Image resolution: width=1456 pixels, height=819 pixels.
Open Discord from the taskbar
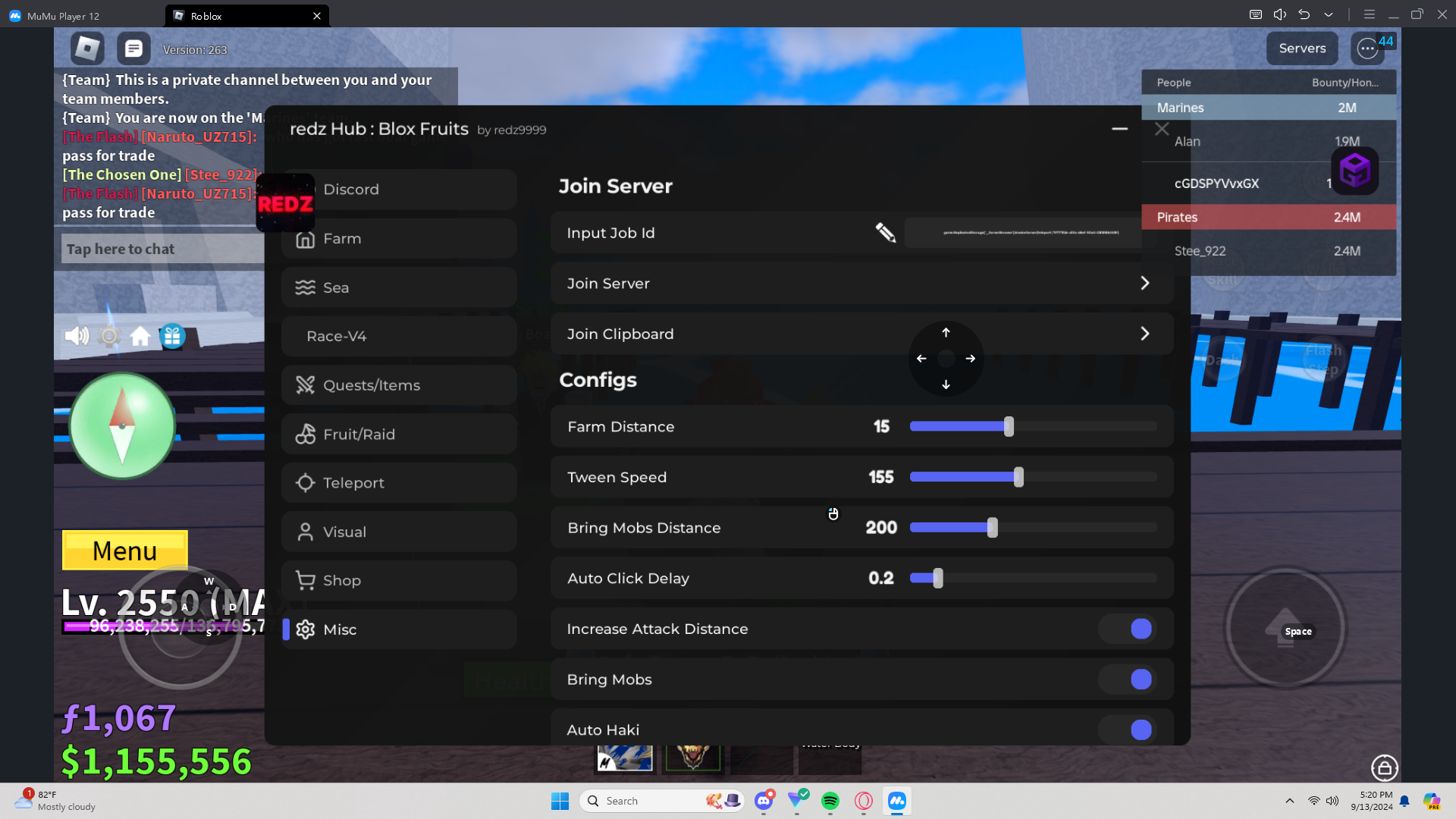pos(764,801)
